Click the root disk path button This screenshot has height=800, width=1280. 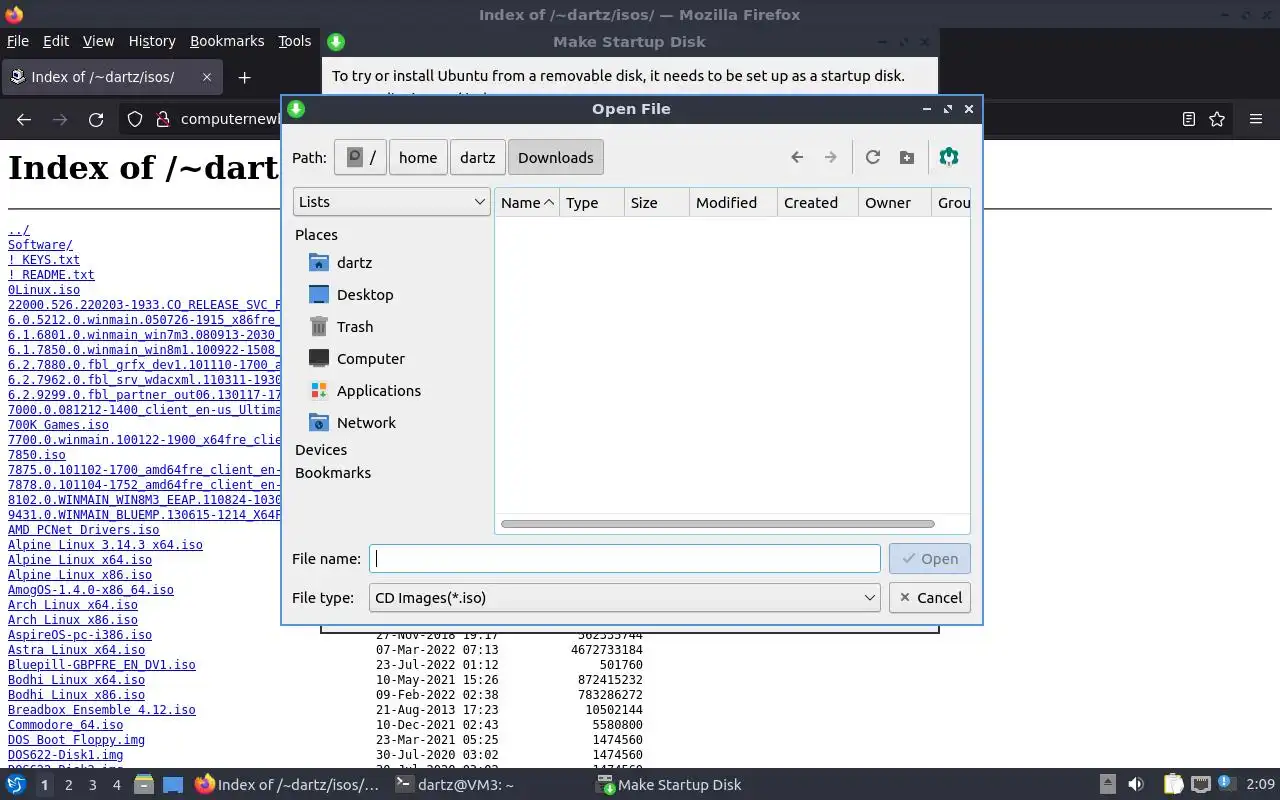point(360,157)
